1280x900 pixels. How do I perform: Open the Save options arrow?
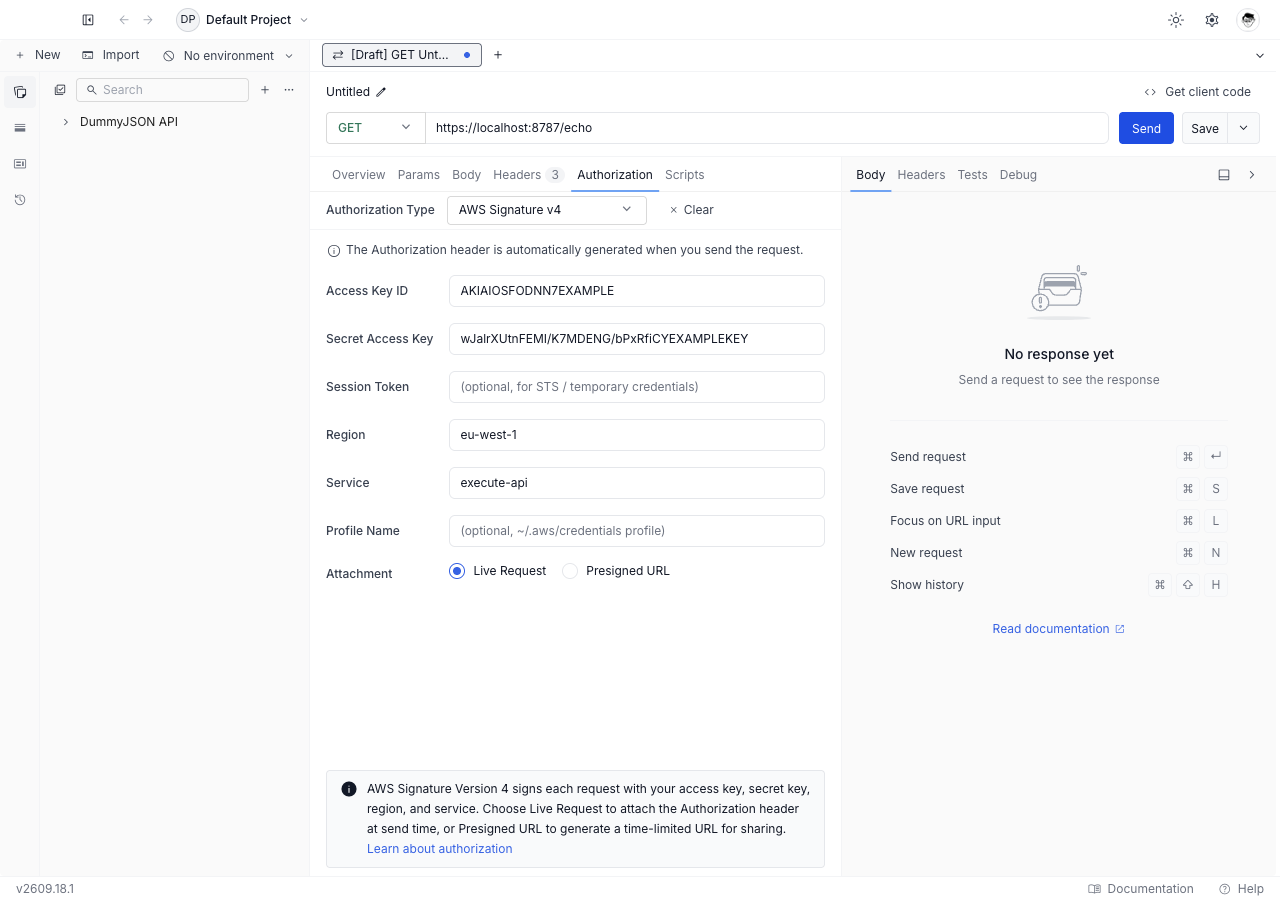pyautogui.click(x=1244, y=128)
